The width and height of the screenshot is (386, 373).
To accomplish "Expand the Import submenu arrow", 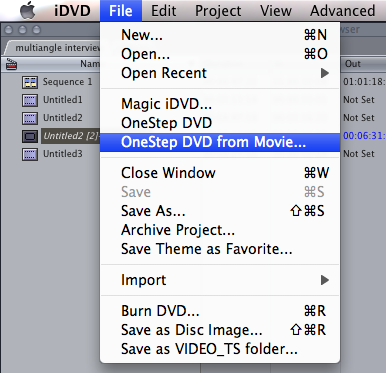I will (325, 280).
